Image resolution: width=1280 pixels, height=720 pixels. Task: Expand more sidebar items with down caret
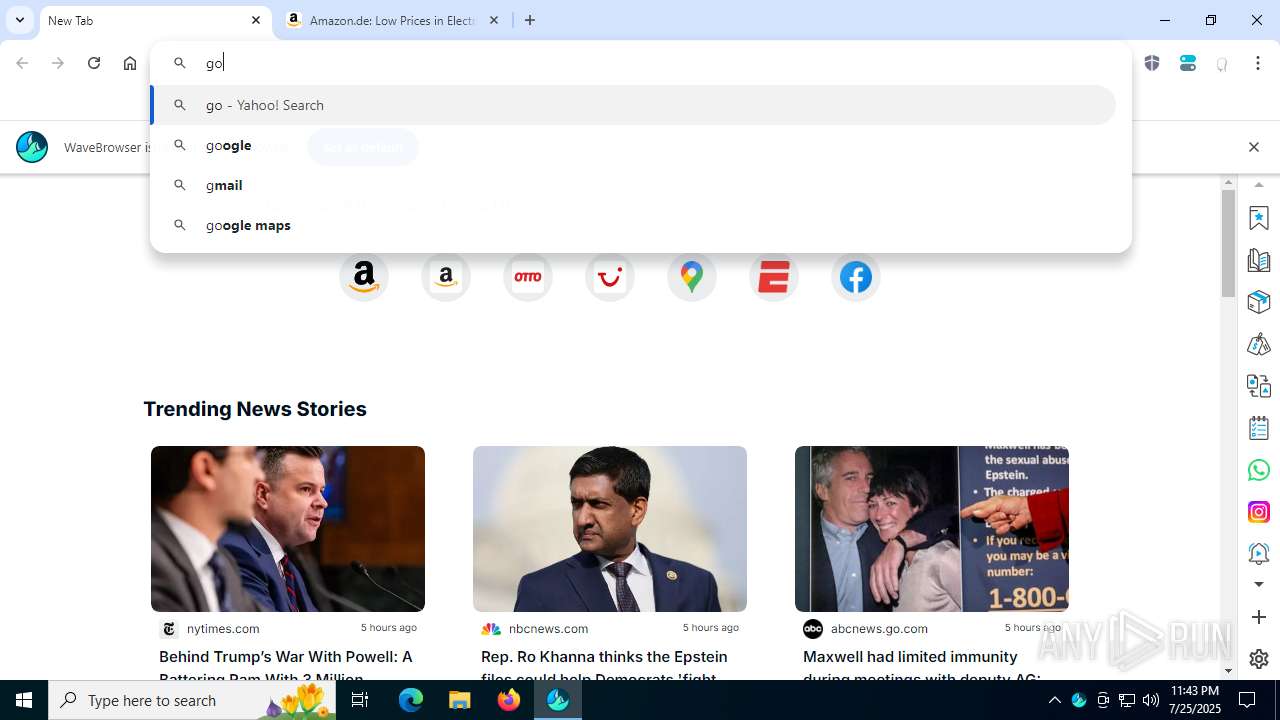pos(1259,584)
